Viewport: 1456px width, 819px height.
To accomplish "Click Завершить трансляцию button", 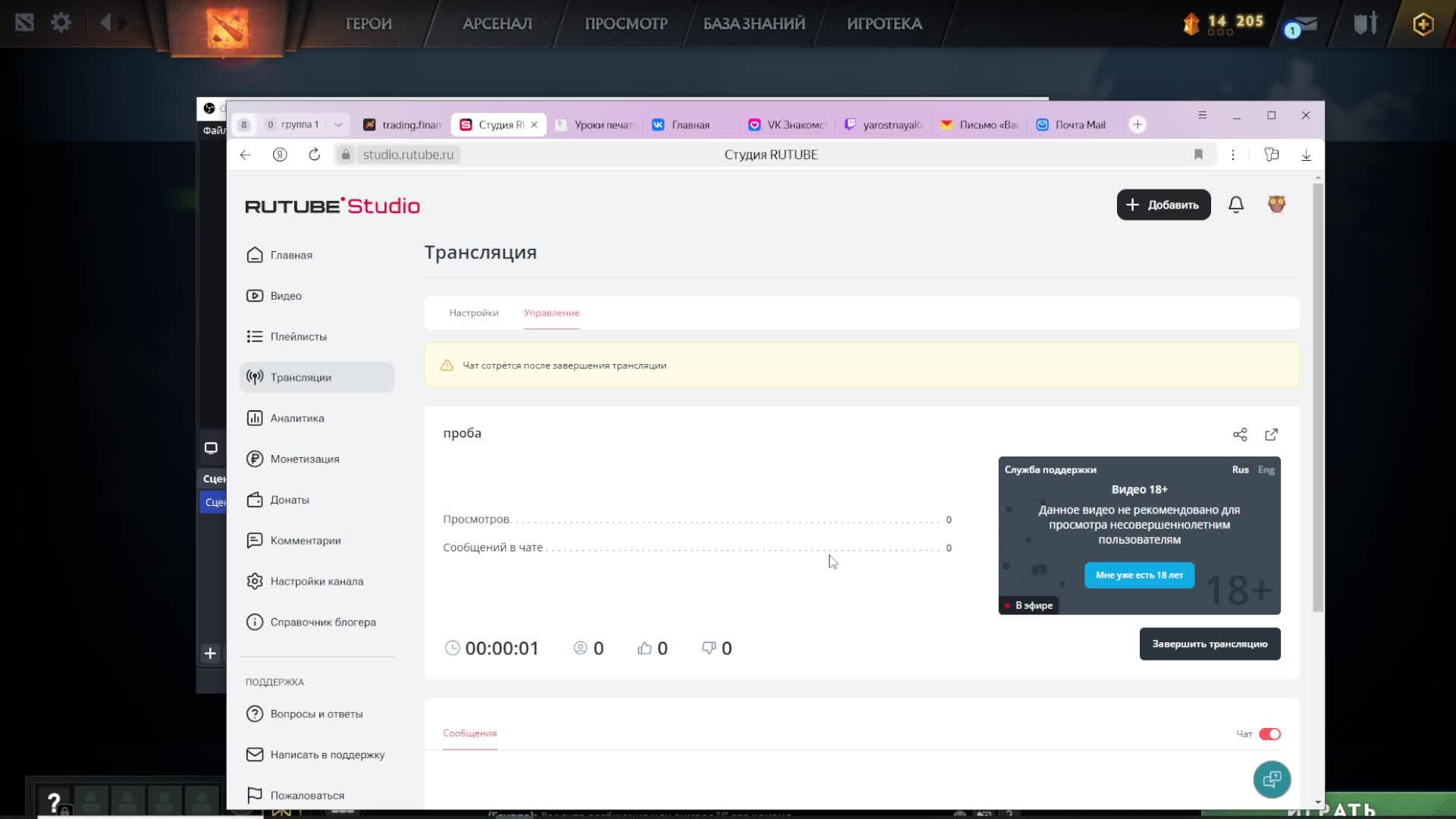I will pos(1210,644).
